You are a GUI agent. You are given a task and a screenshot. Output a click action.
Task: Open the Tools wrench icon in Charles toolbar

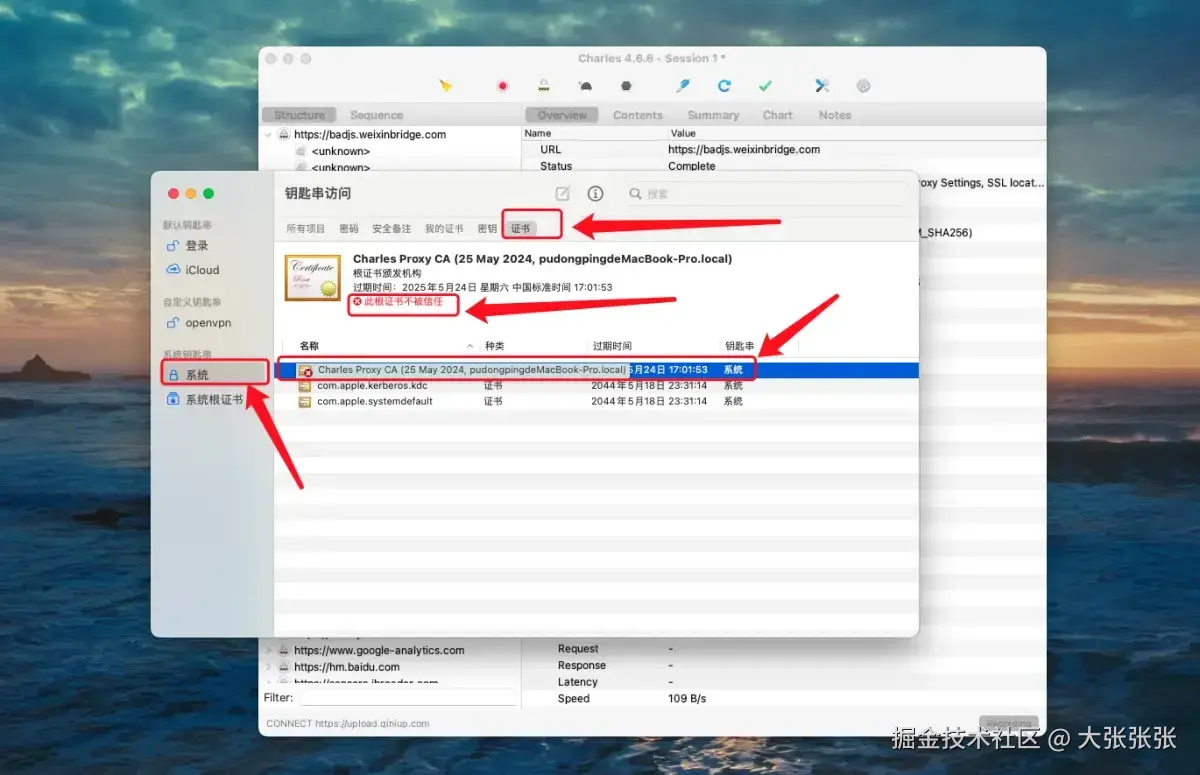click(822, 86)
